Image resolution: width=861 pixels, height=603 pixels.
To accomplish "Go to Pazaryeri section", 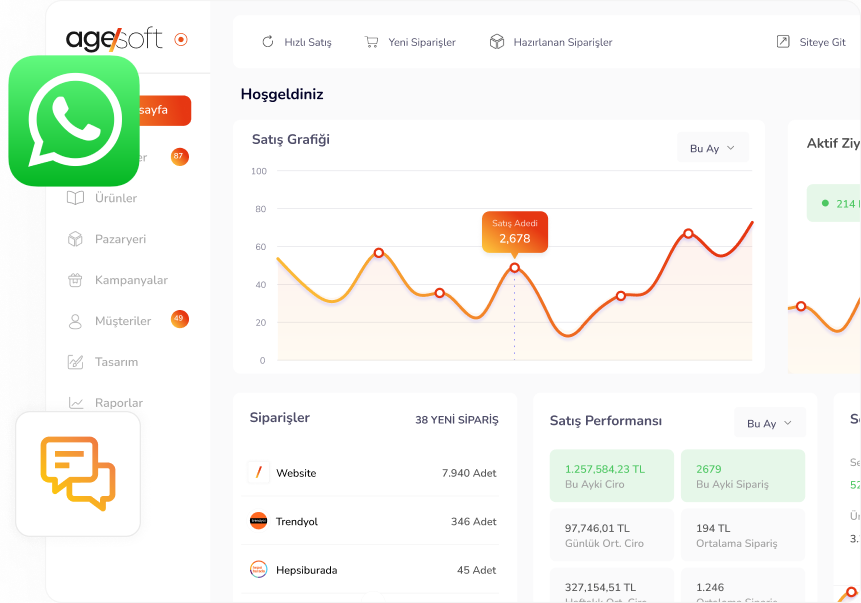I will point(120,239).
